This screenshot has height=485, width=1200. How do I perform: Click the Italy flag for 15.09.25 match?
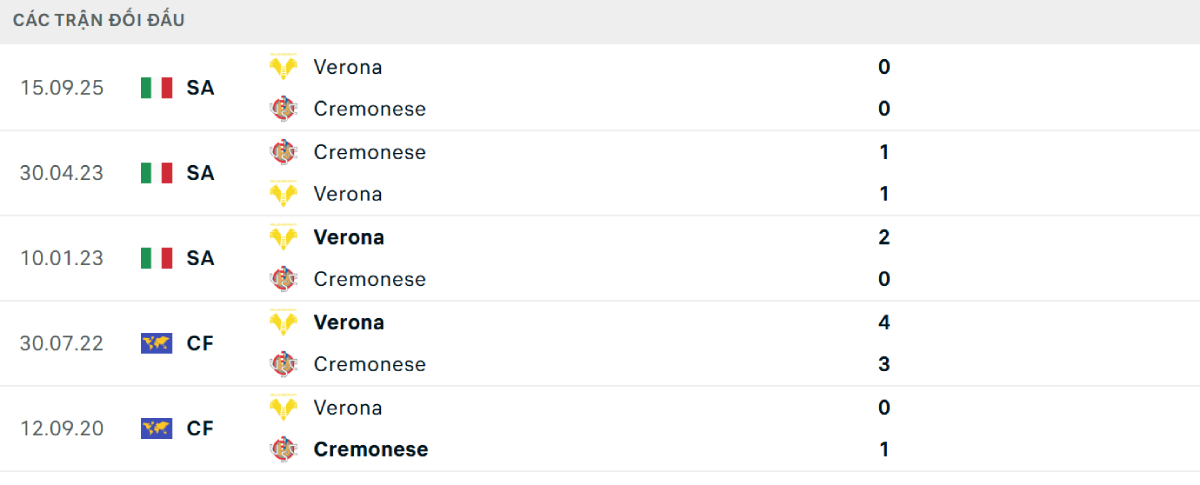pos(157,88)
